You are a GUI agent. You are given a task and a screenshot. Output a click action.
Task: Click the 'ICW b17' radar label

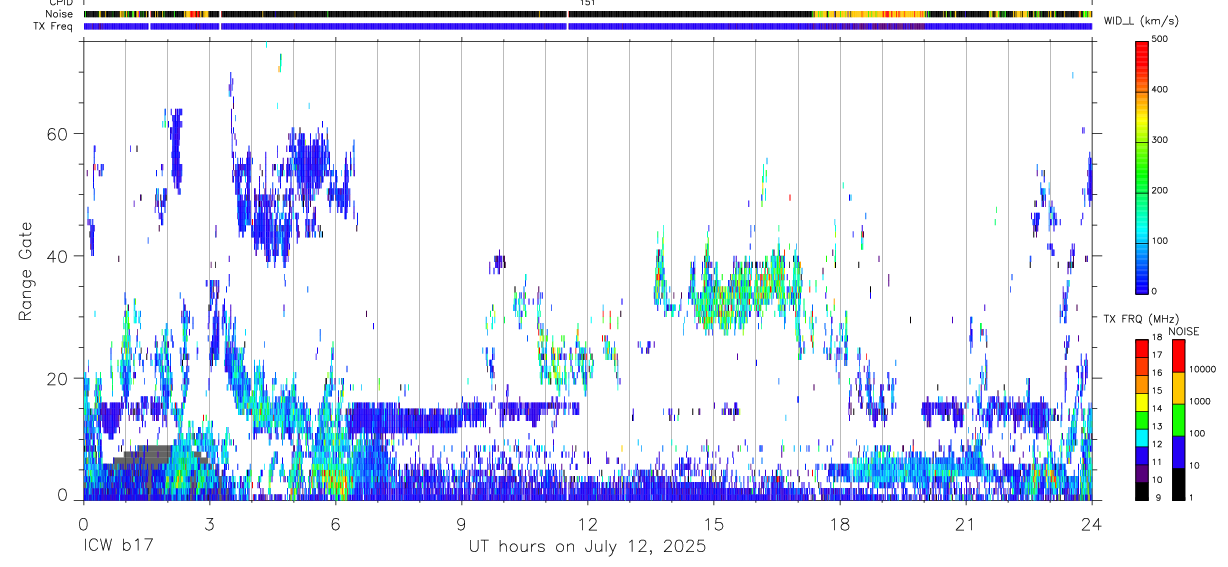click(117, 547)
